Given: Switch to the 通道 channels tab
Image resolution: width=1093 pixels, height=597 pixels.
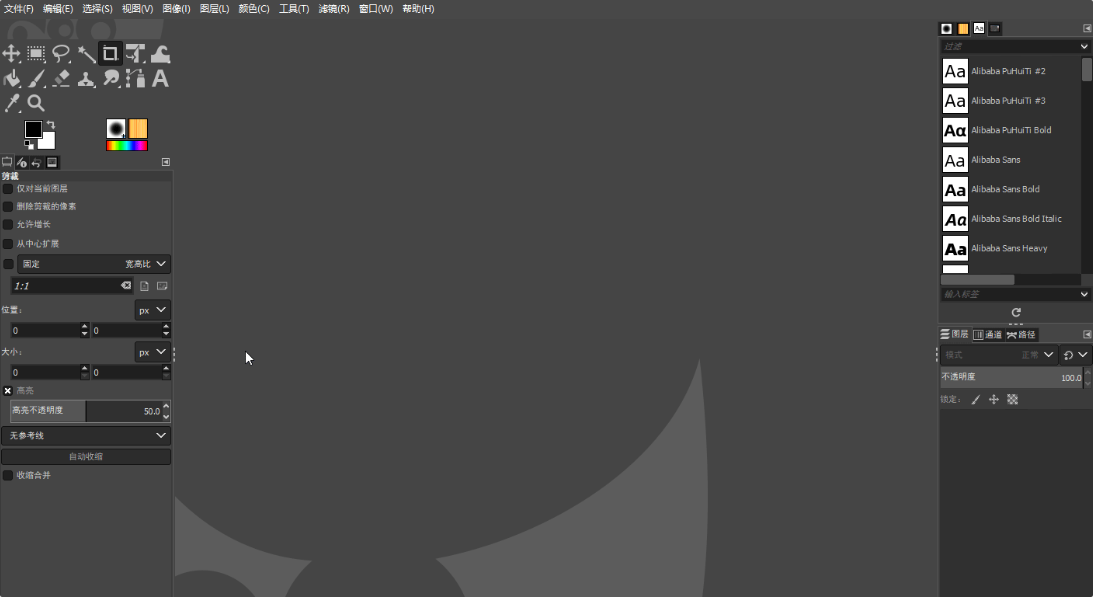Looking at the screenshot, I should point(988,335).
